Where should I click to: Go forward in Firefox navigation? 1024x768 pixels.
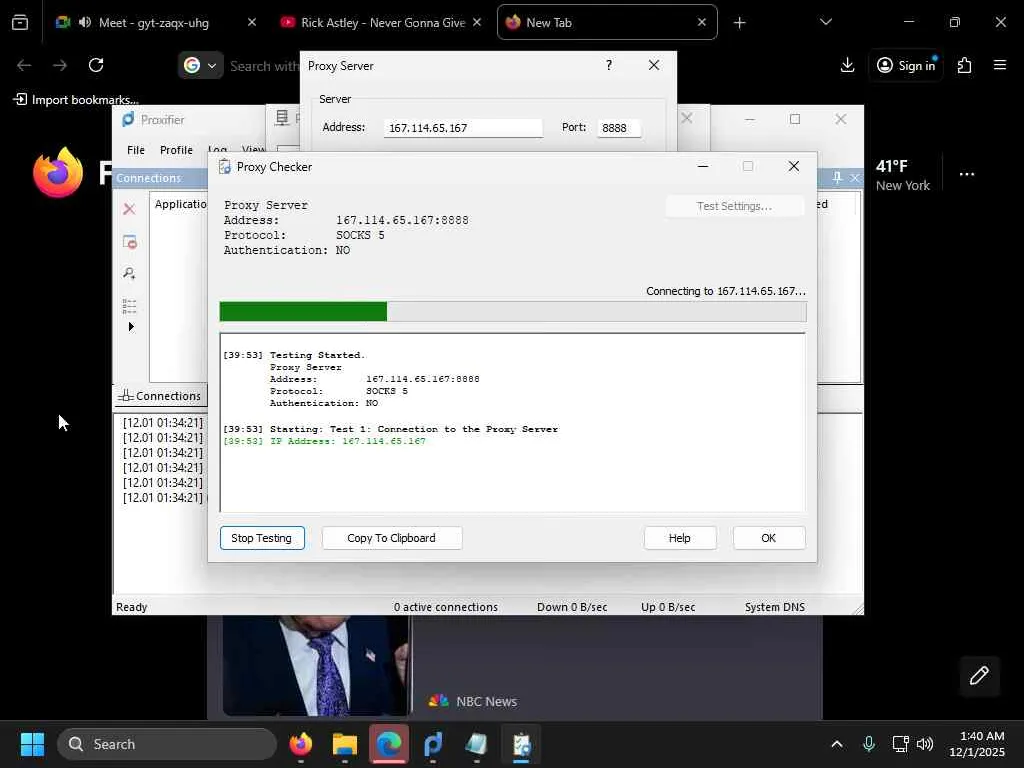click(60, 65)
